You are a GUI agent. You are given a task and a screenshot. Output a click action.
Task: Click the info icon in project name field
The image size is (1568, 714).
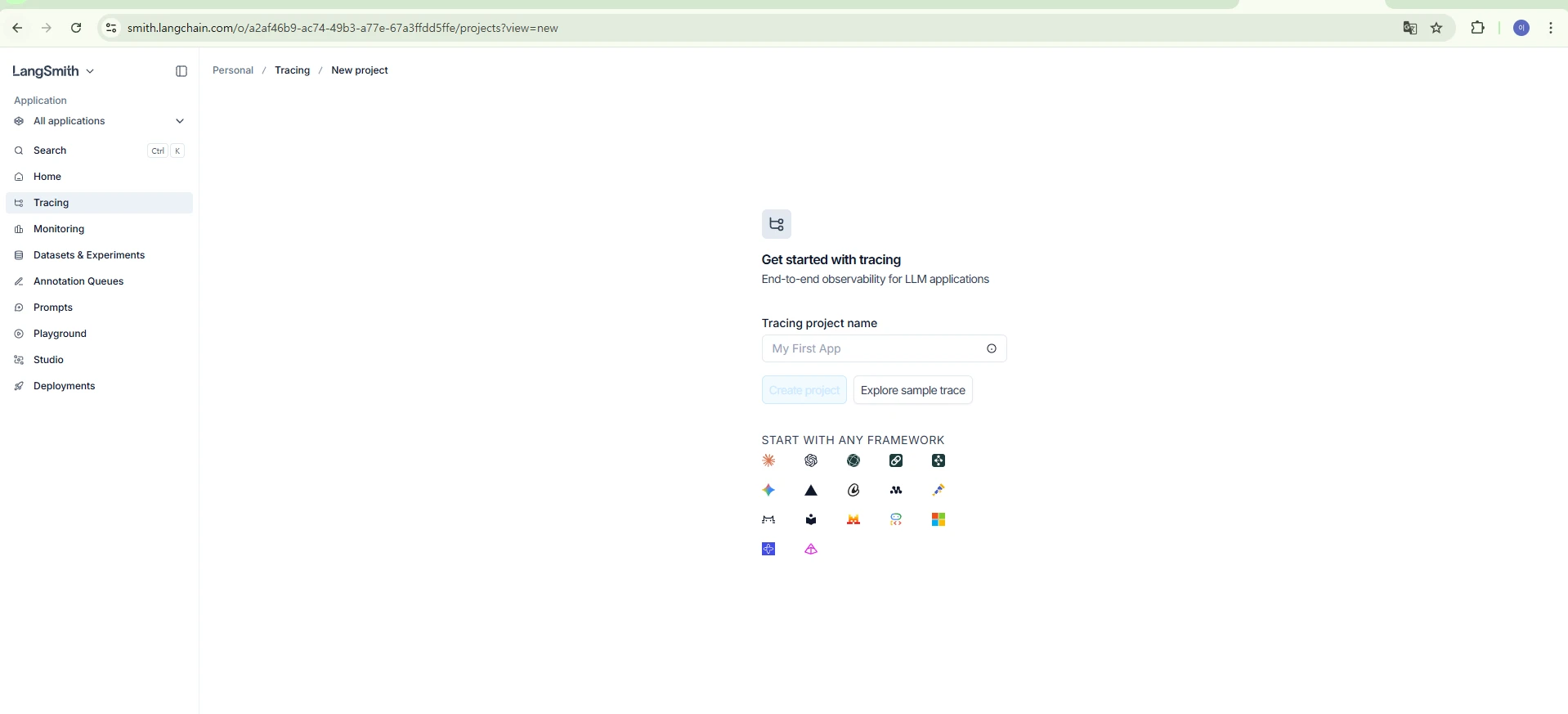click(992, 348)
